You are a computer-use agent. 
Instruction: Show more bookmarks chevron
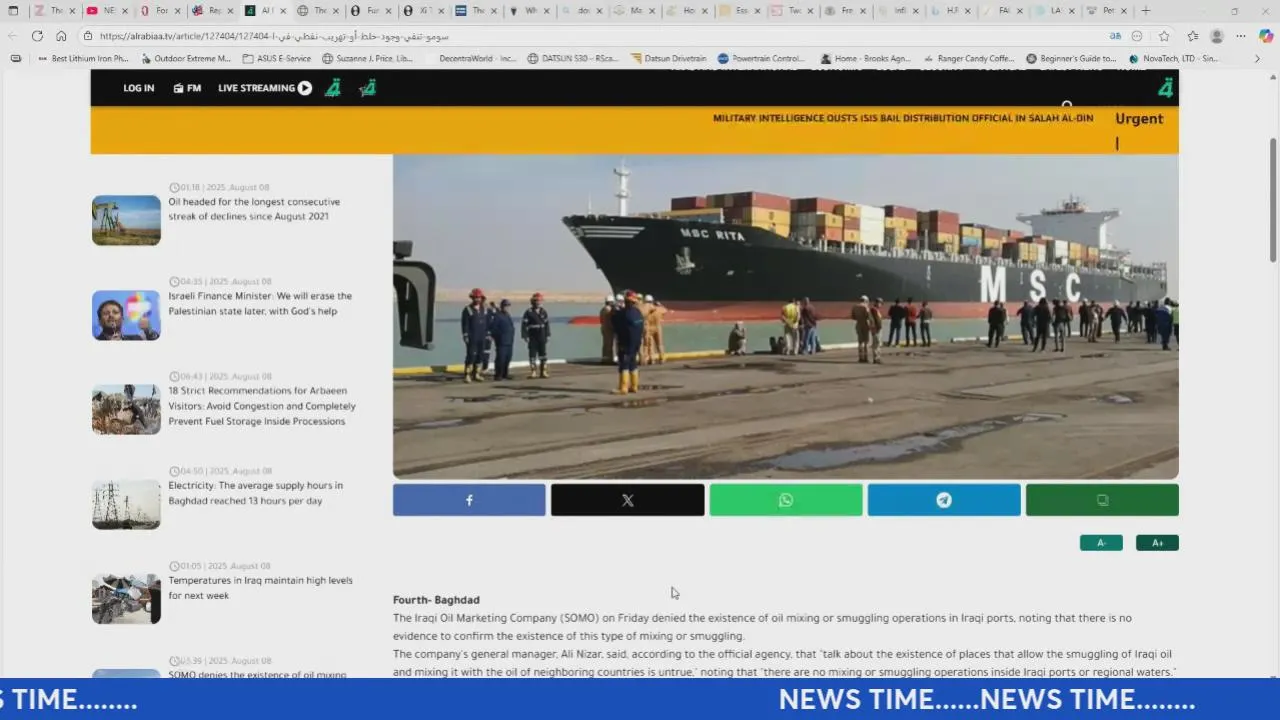point(1257,58)
